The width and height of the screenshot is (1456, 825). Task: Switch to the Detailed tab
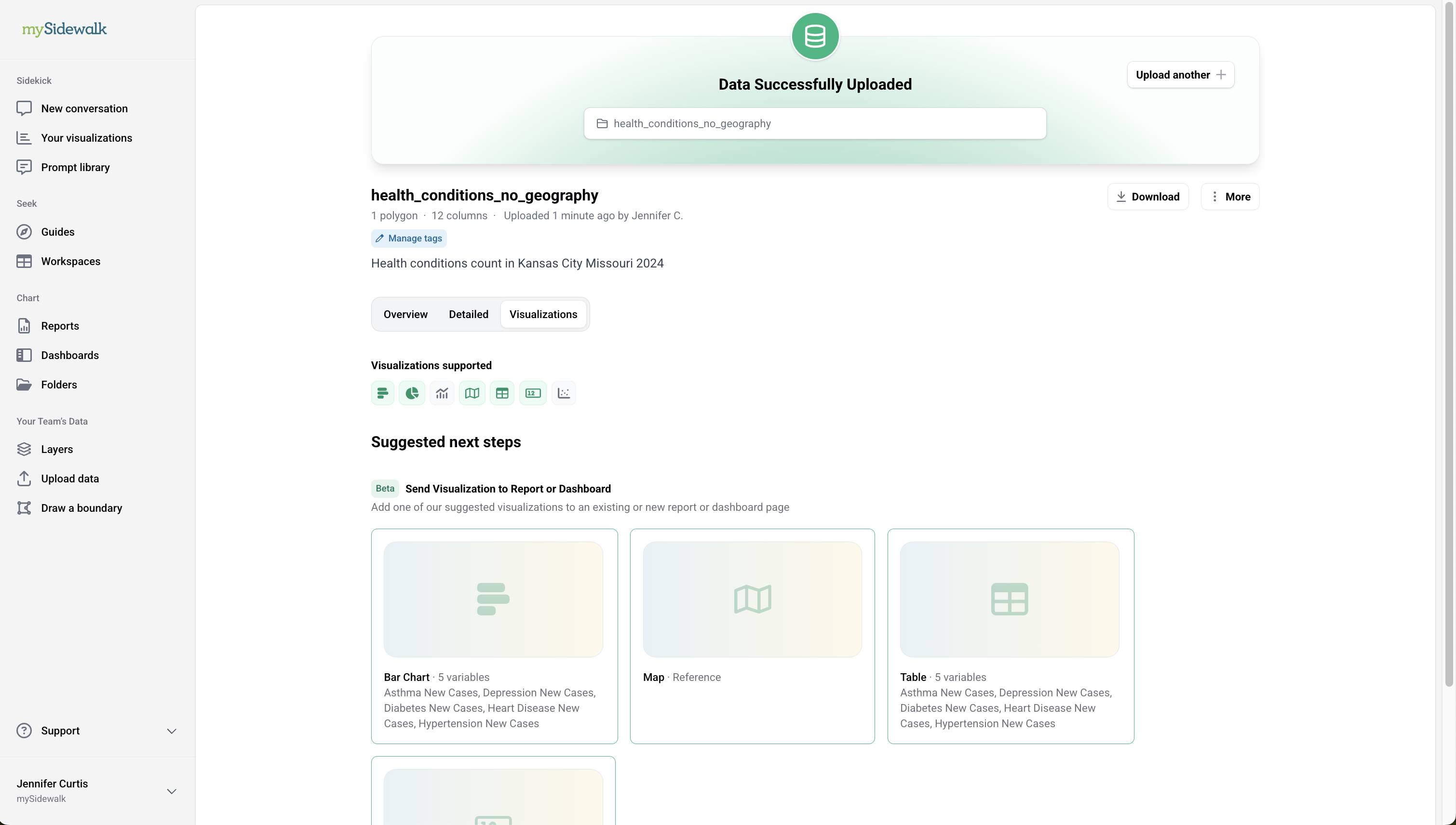(x=468, y=314)
